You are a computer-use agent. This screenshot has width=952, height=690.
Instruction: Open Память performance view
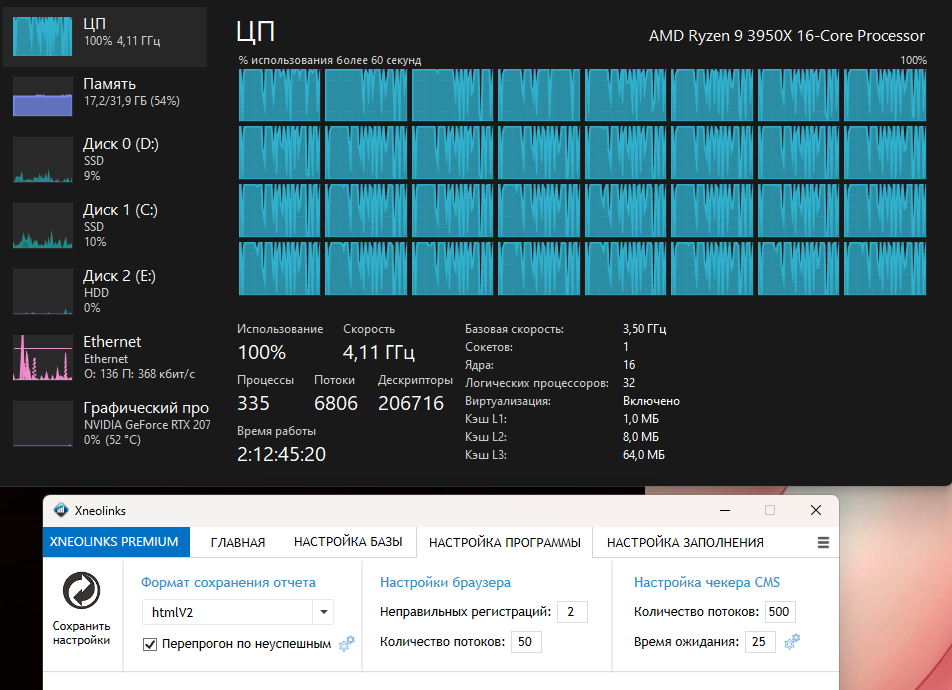tap(104, 96)
